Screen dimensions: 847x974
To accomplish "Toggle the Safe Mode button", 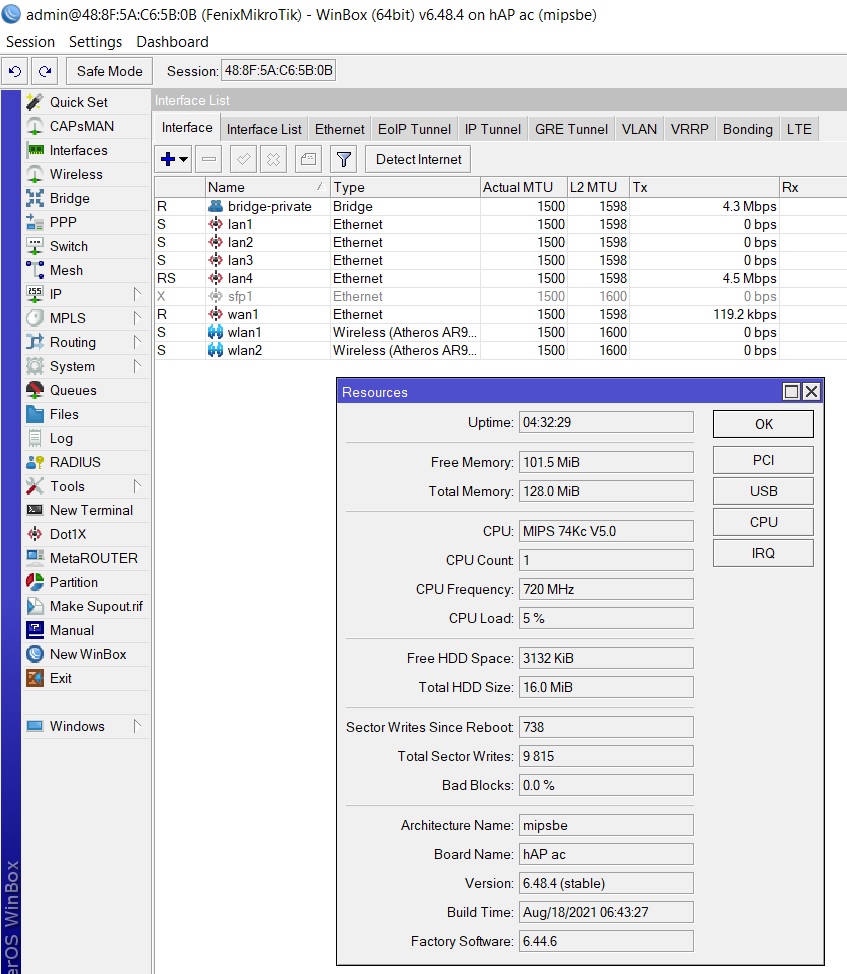I will pos(109,71).
